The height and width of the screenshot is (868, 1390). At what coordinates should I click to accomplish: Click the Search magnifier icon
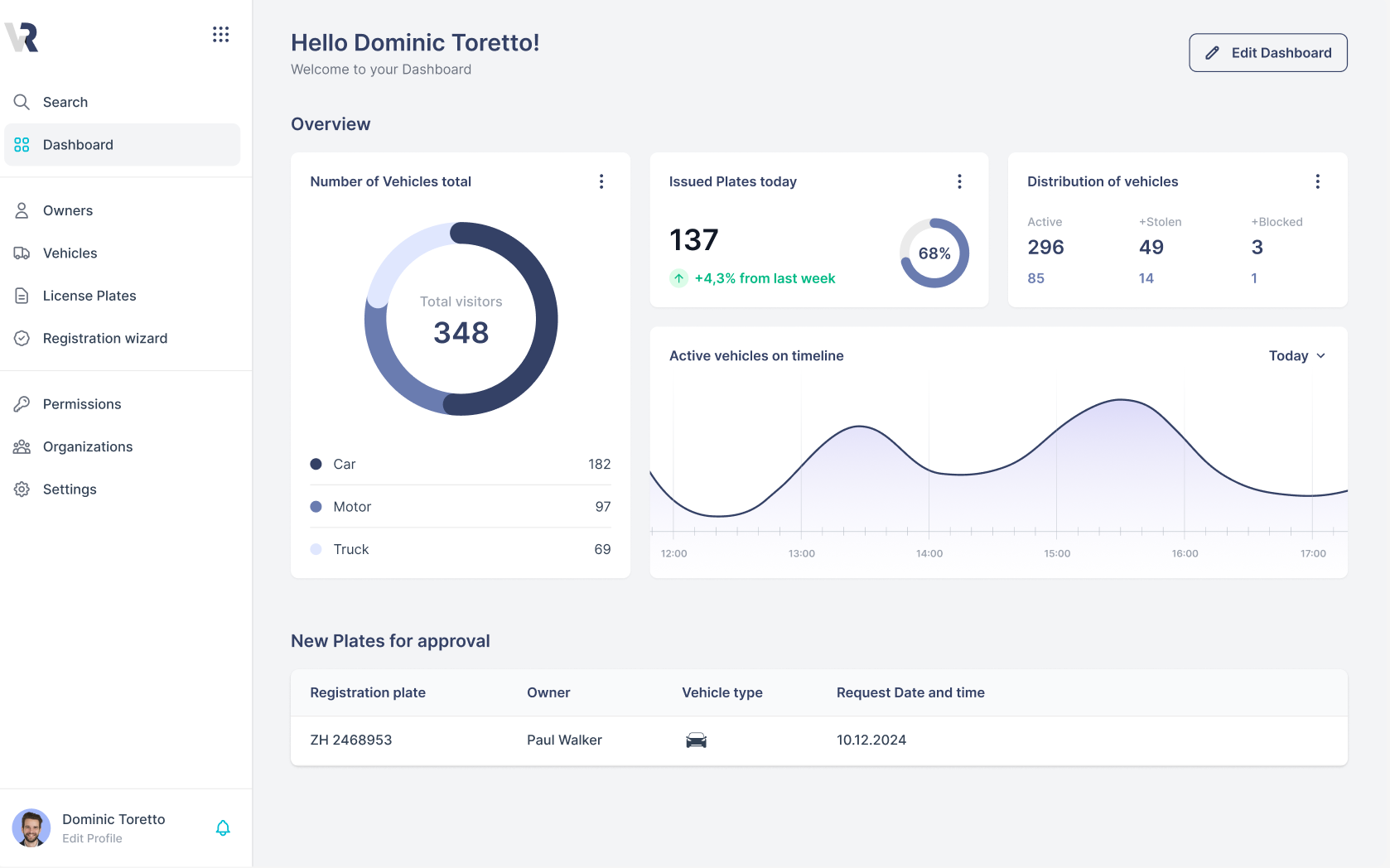[x=22, y=102]
